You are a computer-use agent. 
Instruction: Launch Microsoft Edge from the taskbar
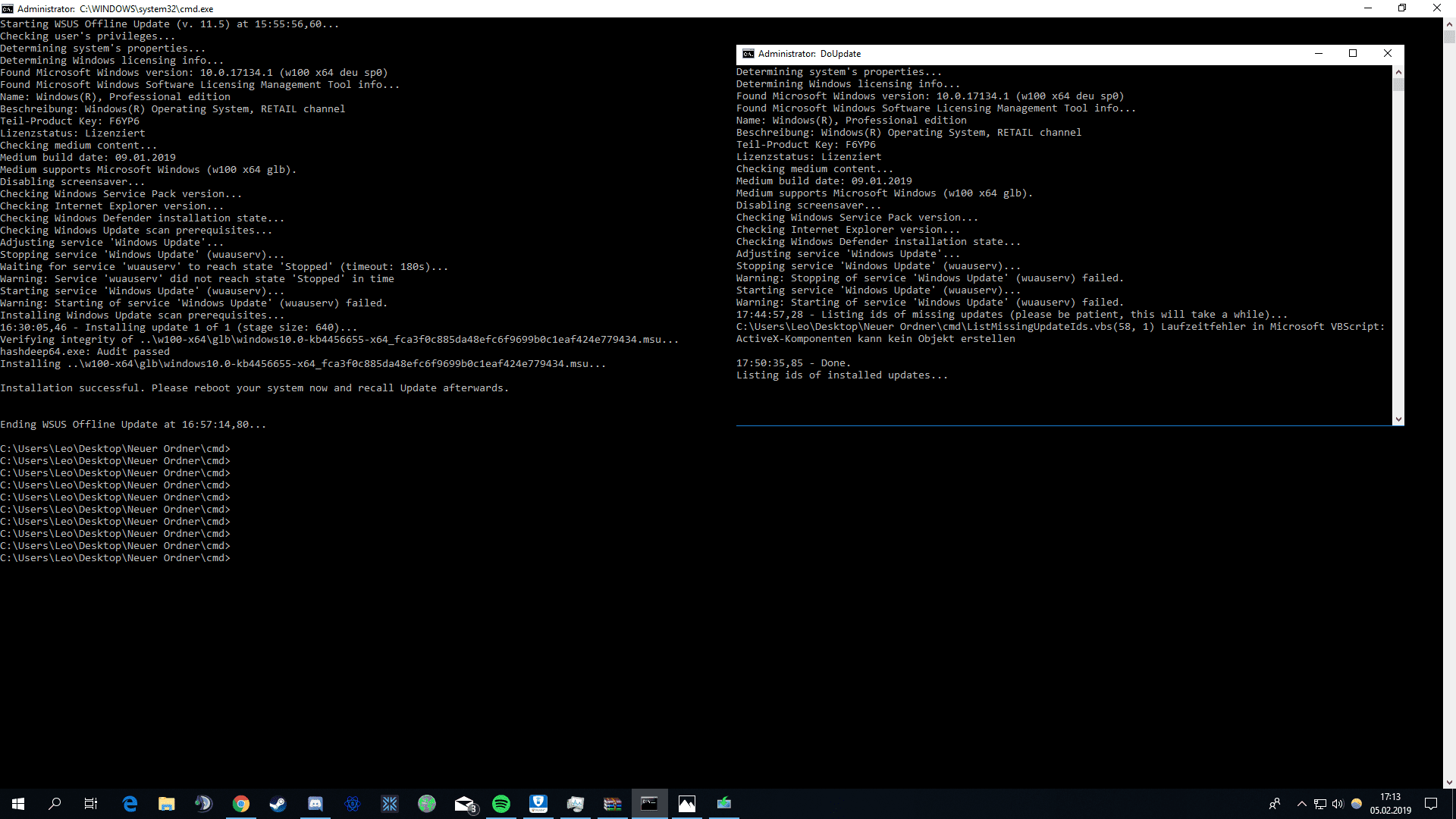point(130,804)
